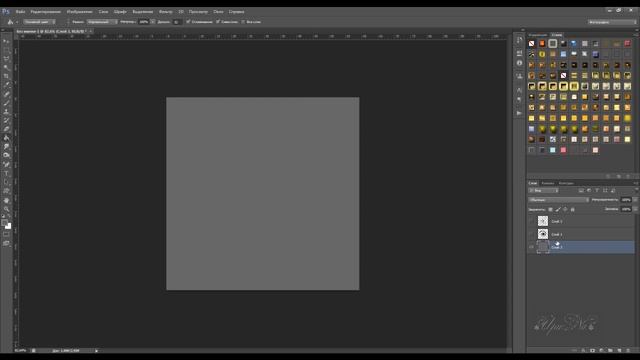Image resolution: width=640 pixels, height=360 pixels.
Task: Click the background color swatch
Action: click(x=9, y=226)
